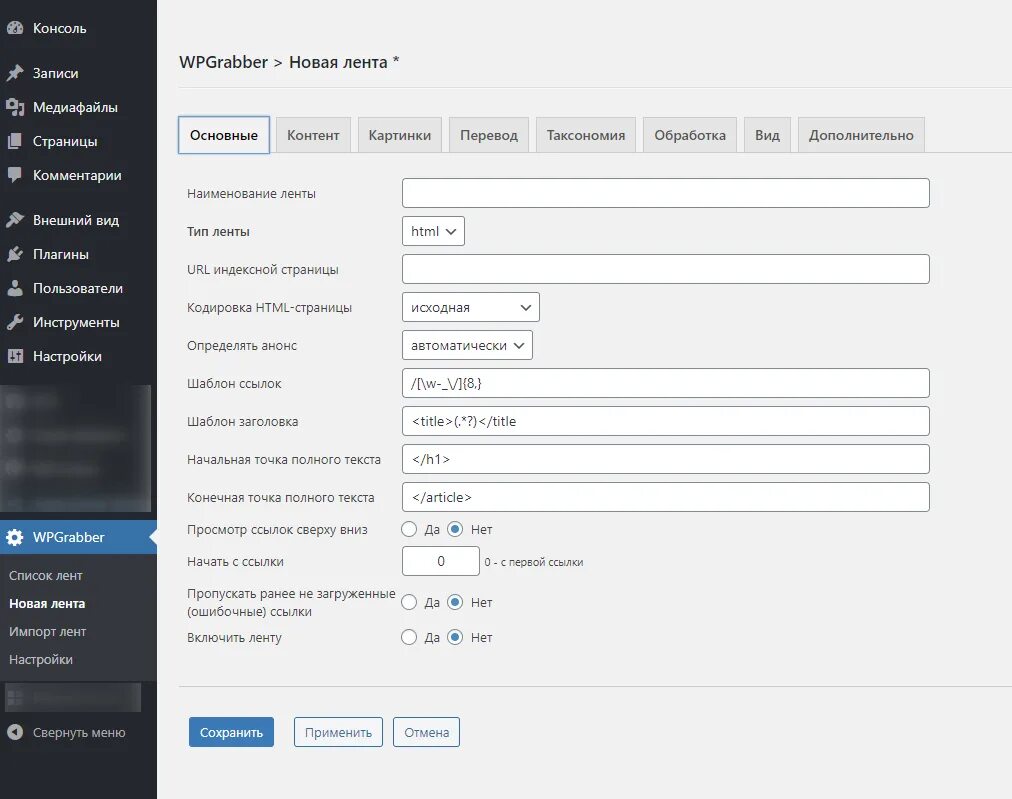This screenshot has height=799, width=1012.
Task: Open the Тип ленты html dropdown
Action: coord(433,231)
